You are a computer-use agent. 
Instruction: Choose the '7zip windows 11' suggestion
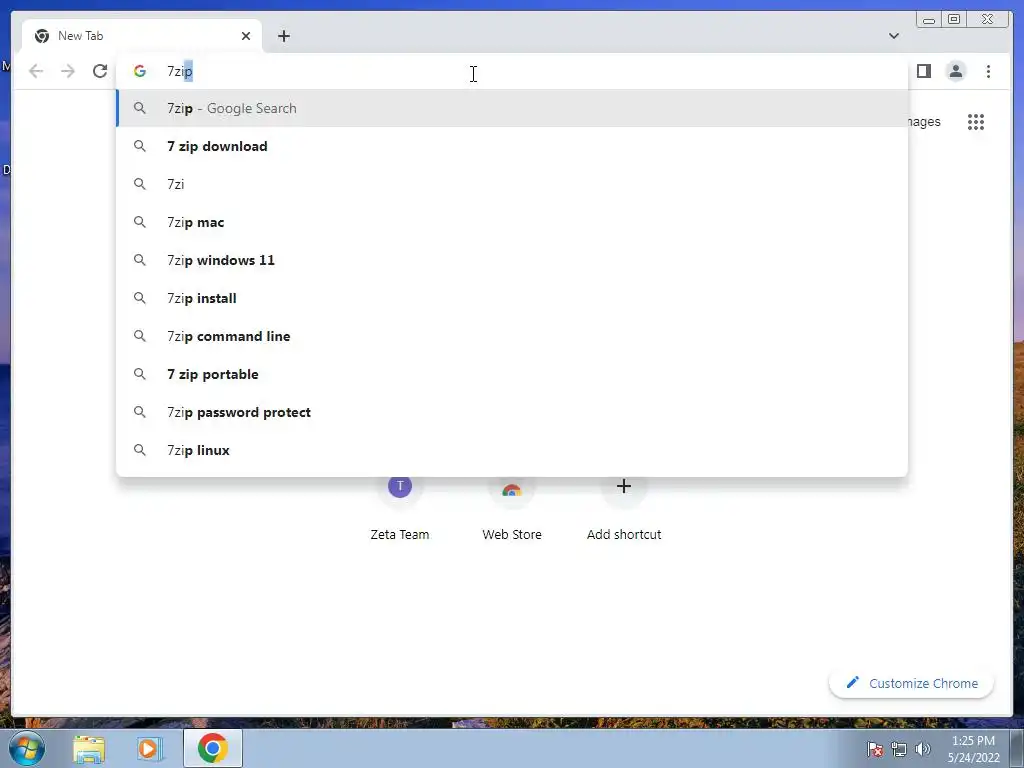coord(512,260)
